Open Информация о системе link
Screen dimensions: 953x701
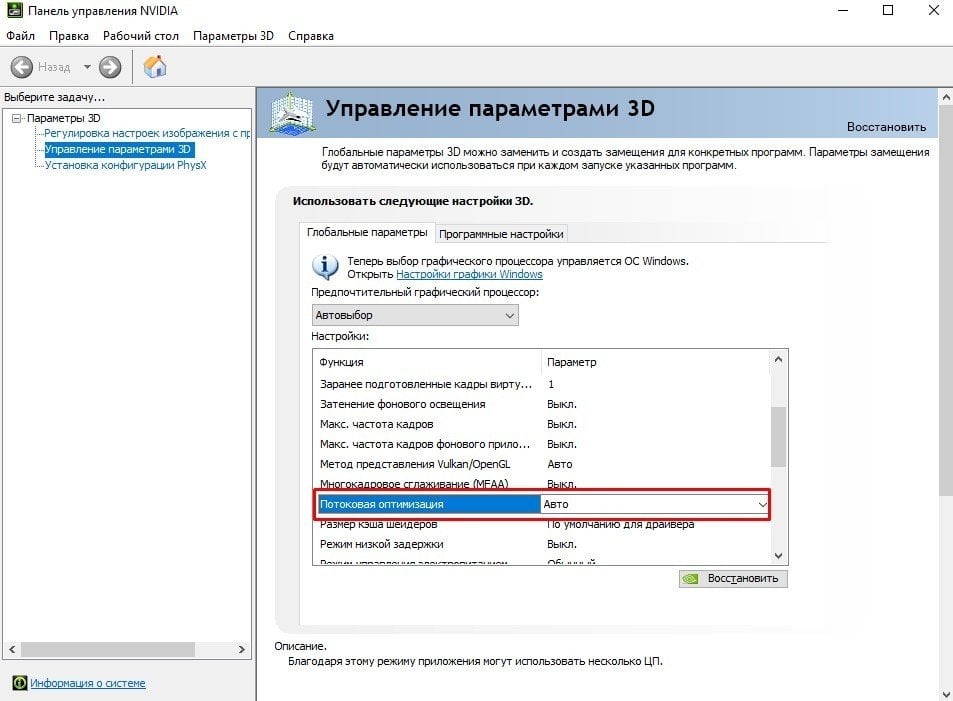coord(88,683)
